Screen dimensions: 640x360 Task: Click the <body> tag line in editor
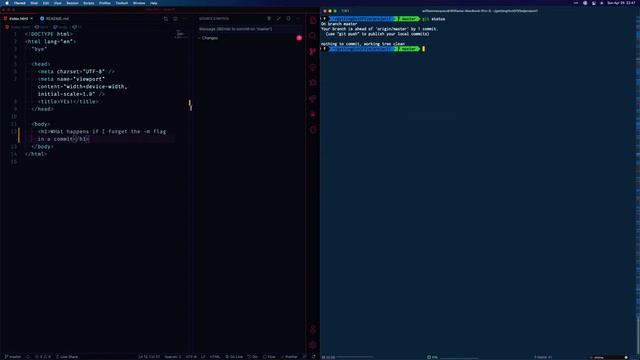[x=41, y=124]
